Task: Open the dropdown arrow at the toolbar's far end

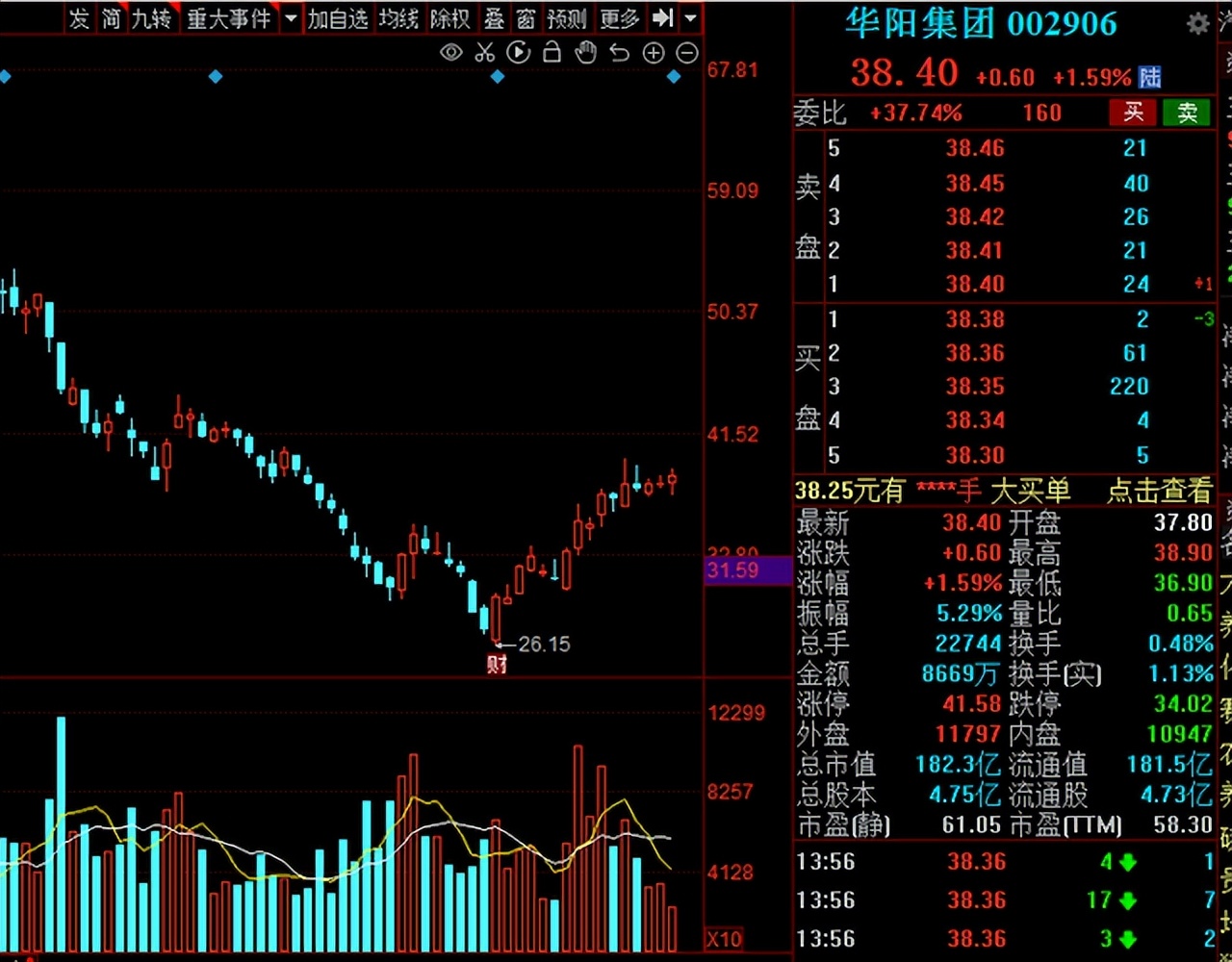Action: pos(691,18)
